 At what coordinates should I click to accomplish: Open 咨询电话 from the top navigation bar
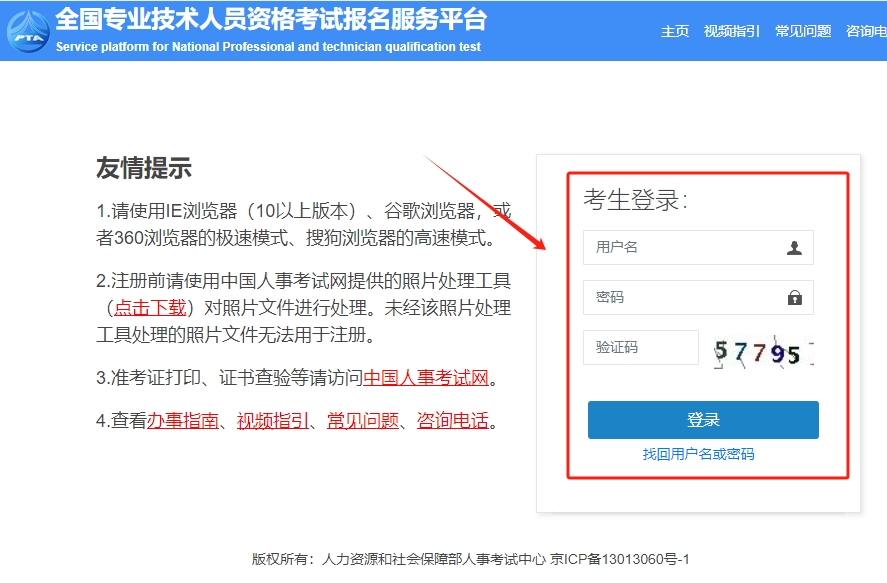(x=866, y=31)
